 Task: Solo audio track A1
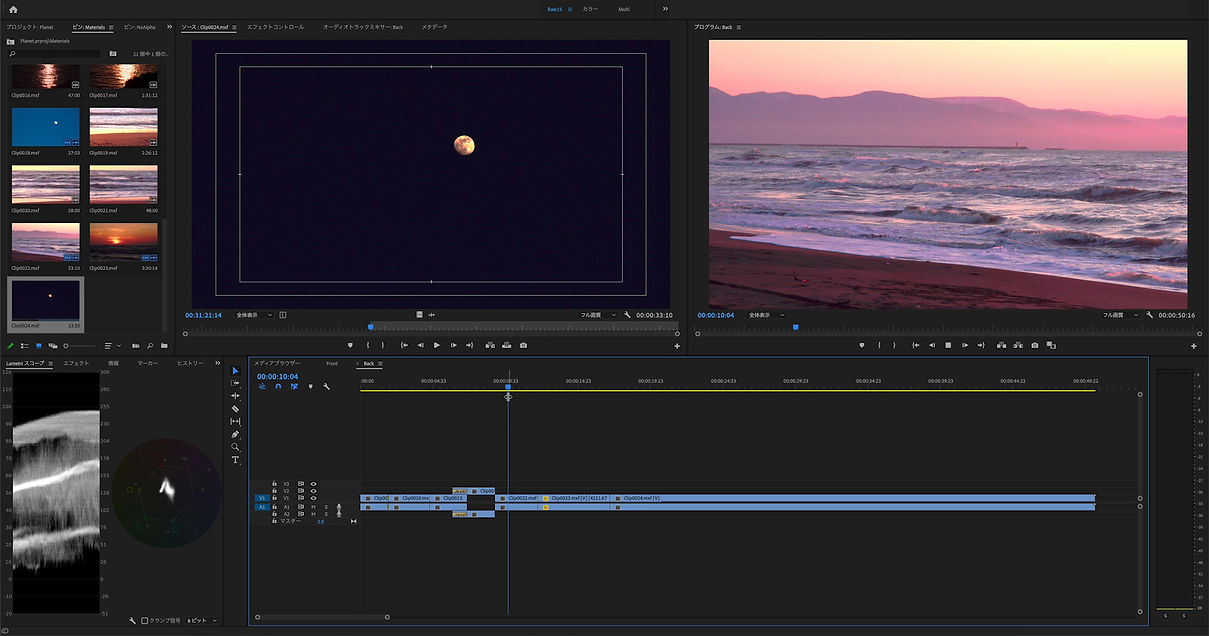pos(326,507)
